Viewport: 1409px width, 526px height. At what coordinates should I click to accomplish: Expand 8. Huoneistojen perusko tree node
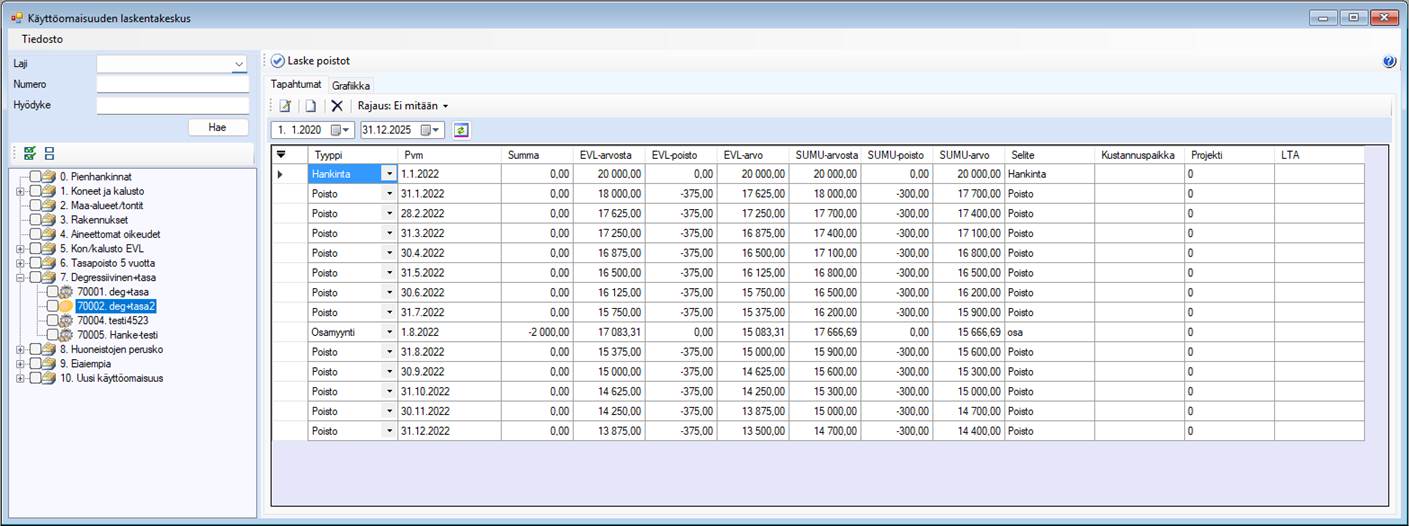pyautogui.click(x=20, y=350)
